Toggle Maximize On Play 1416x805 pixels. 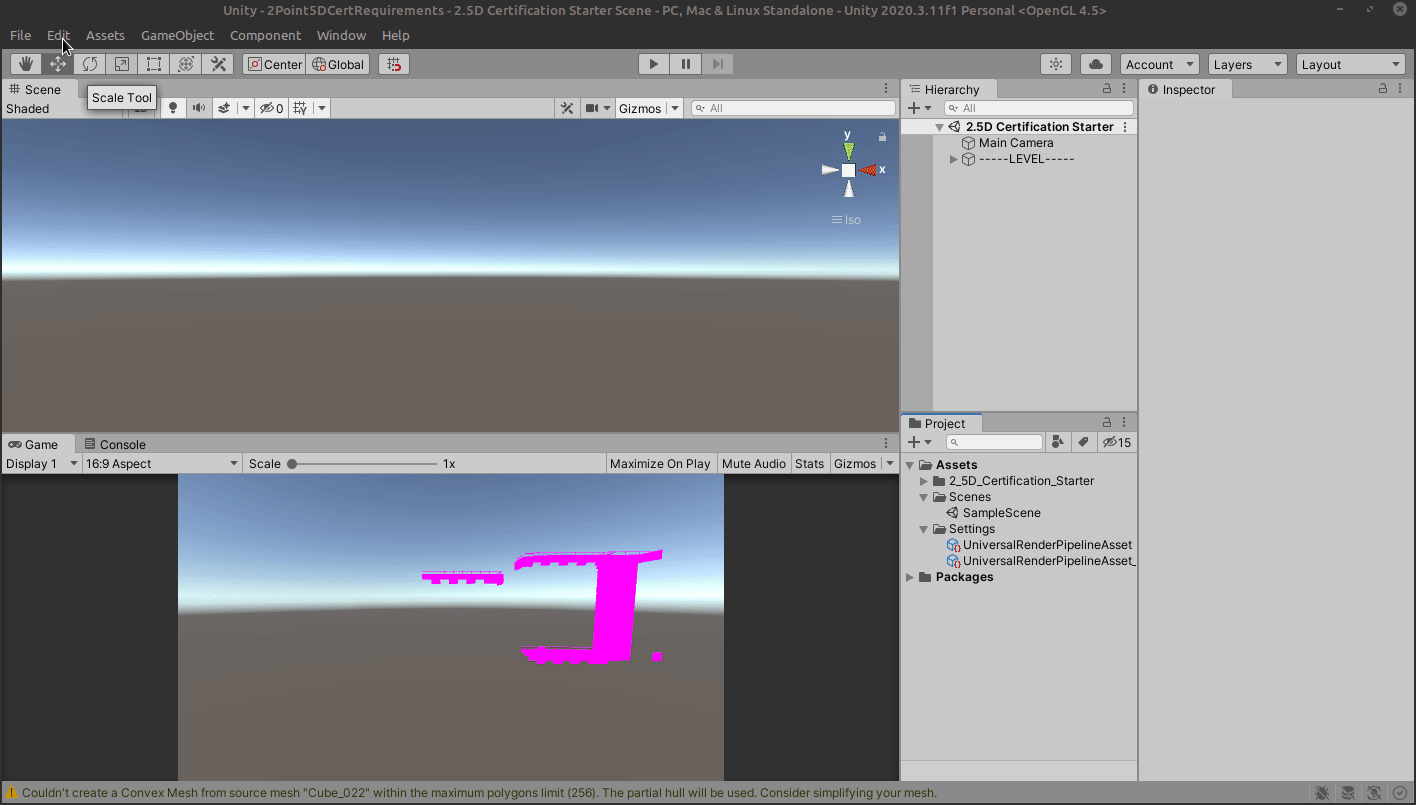660,463
